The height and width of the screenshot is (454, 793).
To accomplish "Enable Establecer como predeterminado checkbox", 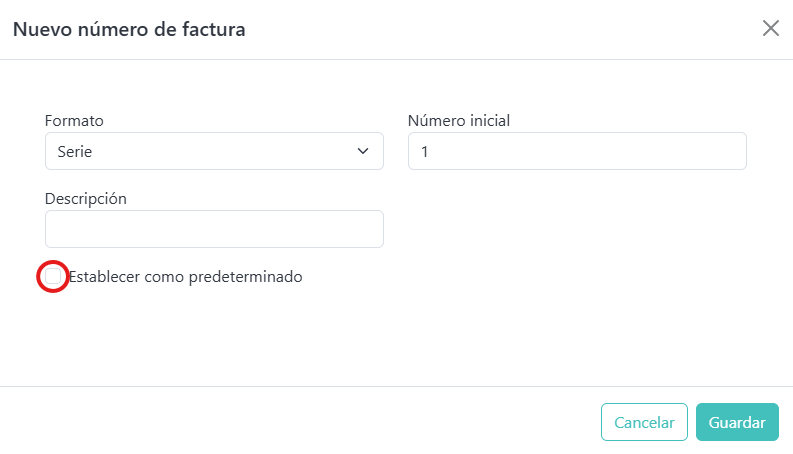I will click(53, 276).
